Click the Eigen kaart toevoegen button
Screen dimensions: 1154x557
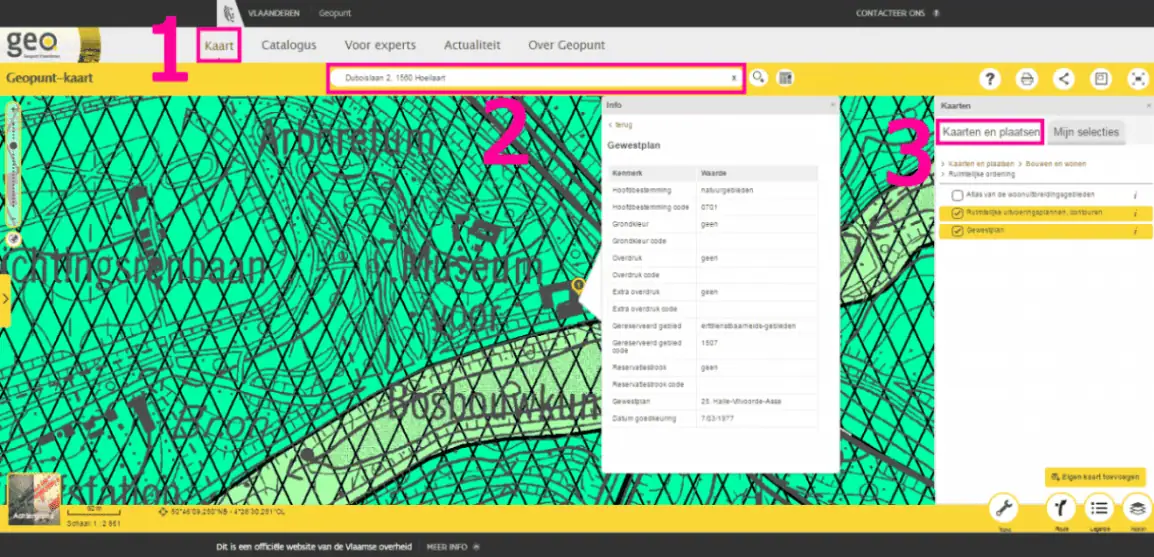1095,477
